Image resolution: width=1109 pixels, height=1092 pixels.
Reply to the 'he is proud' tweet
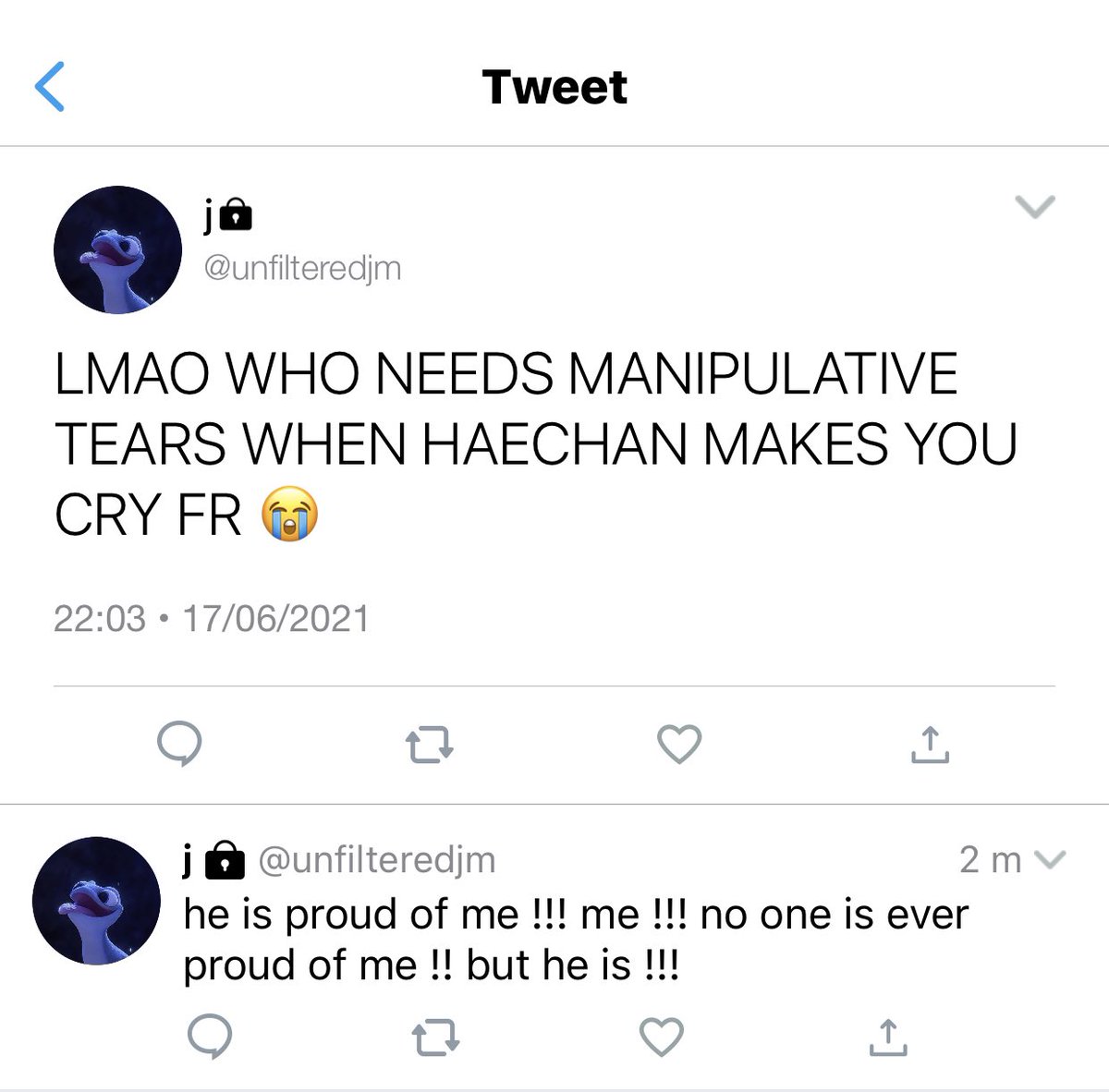pos(210,1037)
